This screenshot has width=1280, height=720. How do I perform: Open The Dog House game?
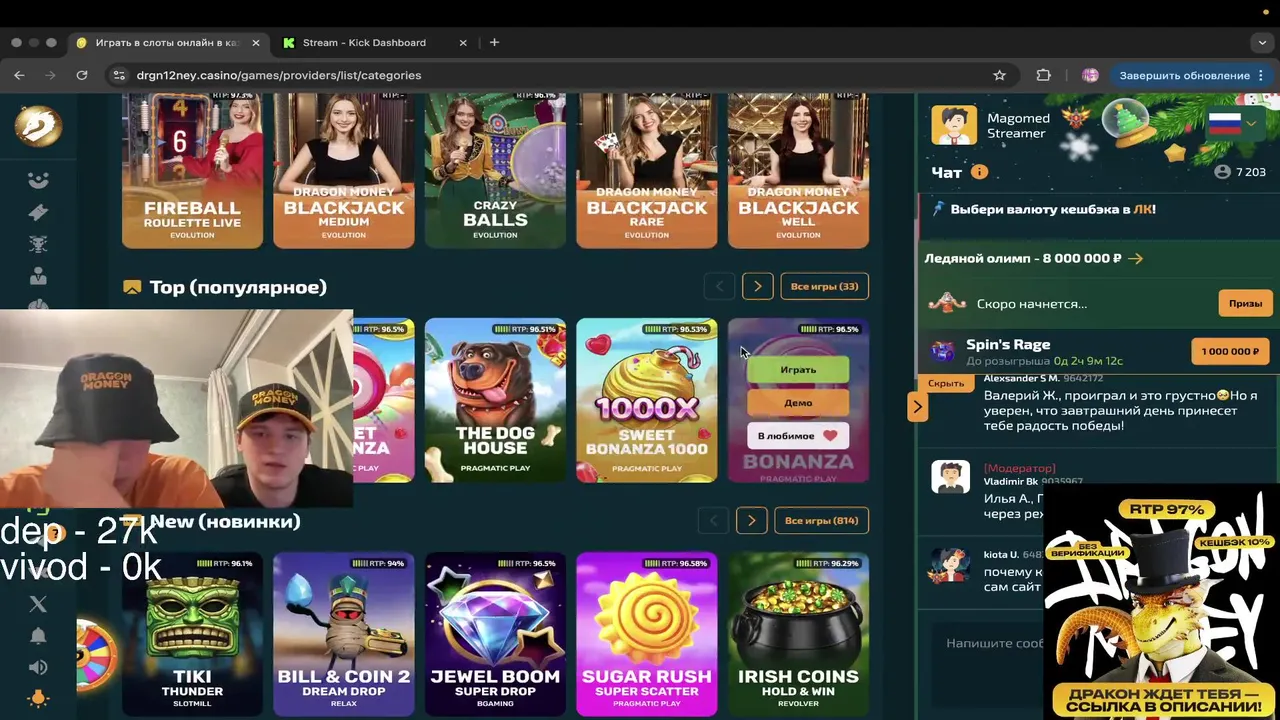[x=495, y=400]
